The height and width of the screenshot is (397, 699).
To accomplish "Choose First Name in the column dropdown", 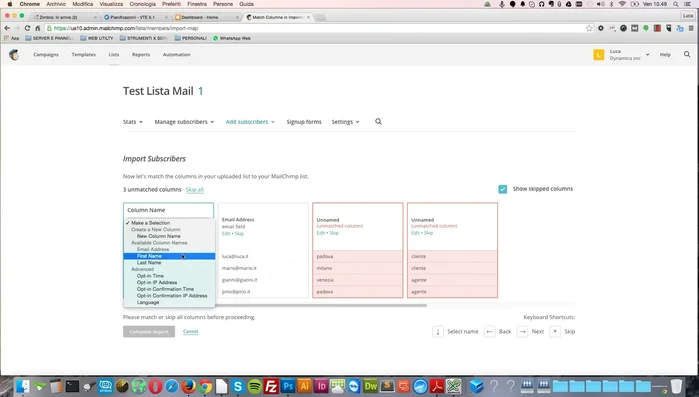I will (169, 256).
